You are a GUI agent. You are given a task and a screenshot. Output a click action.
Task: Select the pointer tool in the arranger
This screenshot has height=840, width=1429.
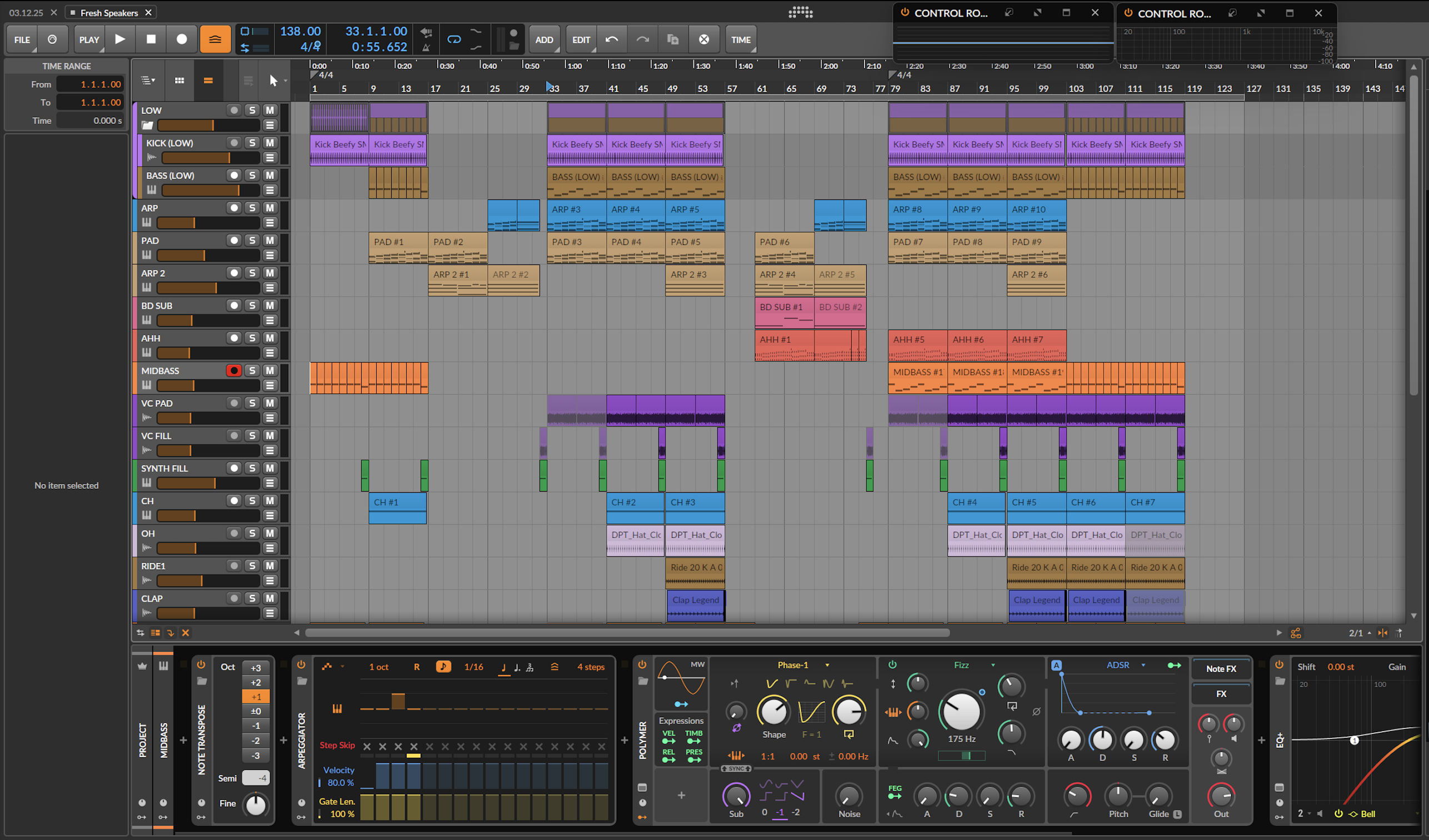point(273,81)
